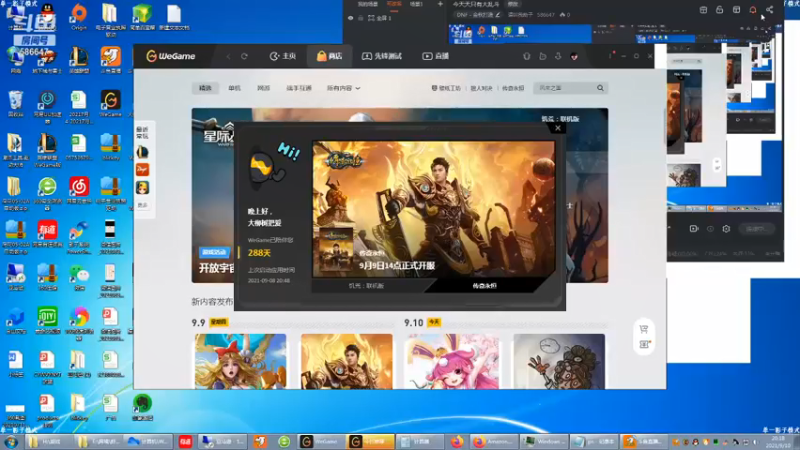Open the first recent game in sidebar
Image resolution: width=800 pixels, height=450 pixels.
click(x=142, y=152)
